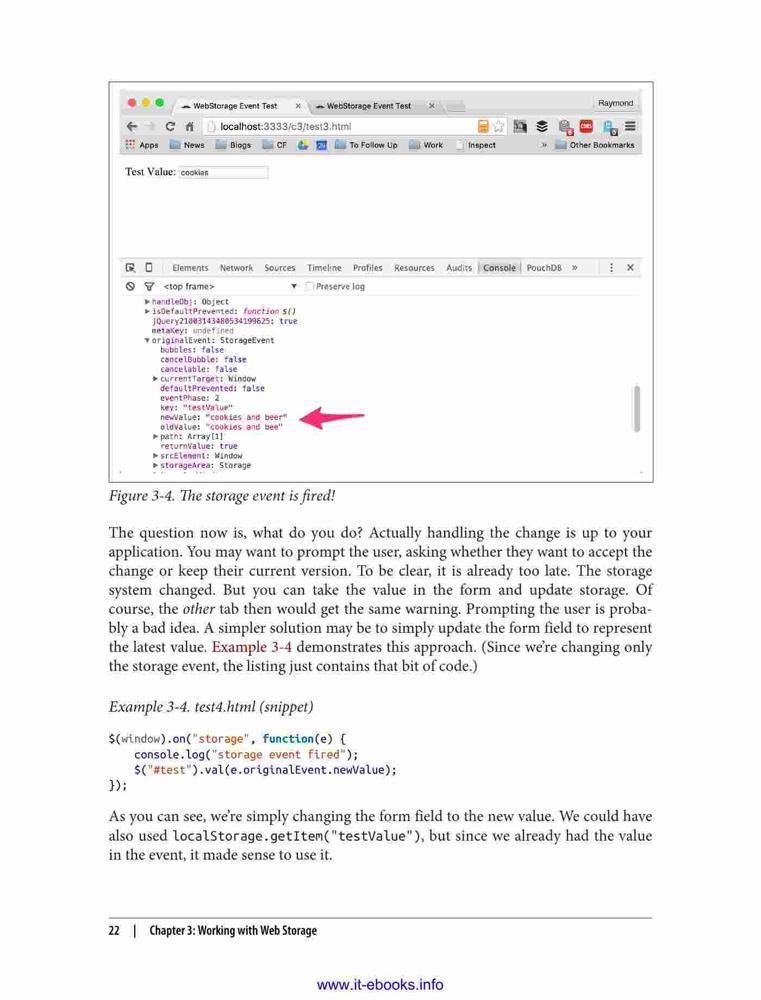Open a new tab with the new tab button
761x1000 pixels.
point(455,107)
